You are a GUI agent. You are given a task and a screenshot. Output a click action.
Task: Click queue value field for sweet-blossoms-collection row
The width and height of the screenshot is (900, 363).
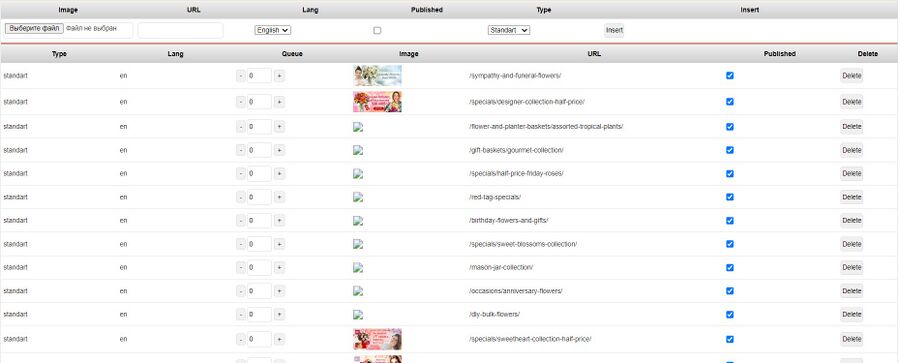pos(259,244)
